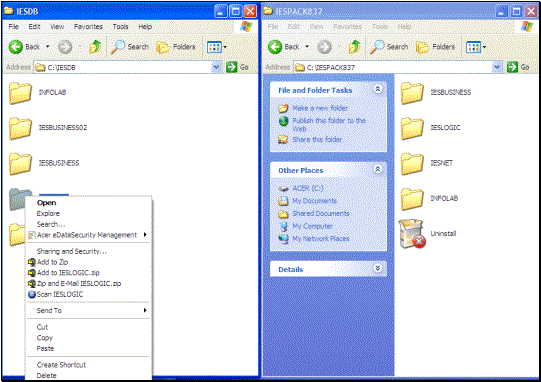The image size is (541, 382).
Task: Expand Send To submenu
Action: pyautogui.click(x=88, y=311)
